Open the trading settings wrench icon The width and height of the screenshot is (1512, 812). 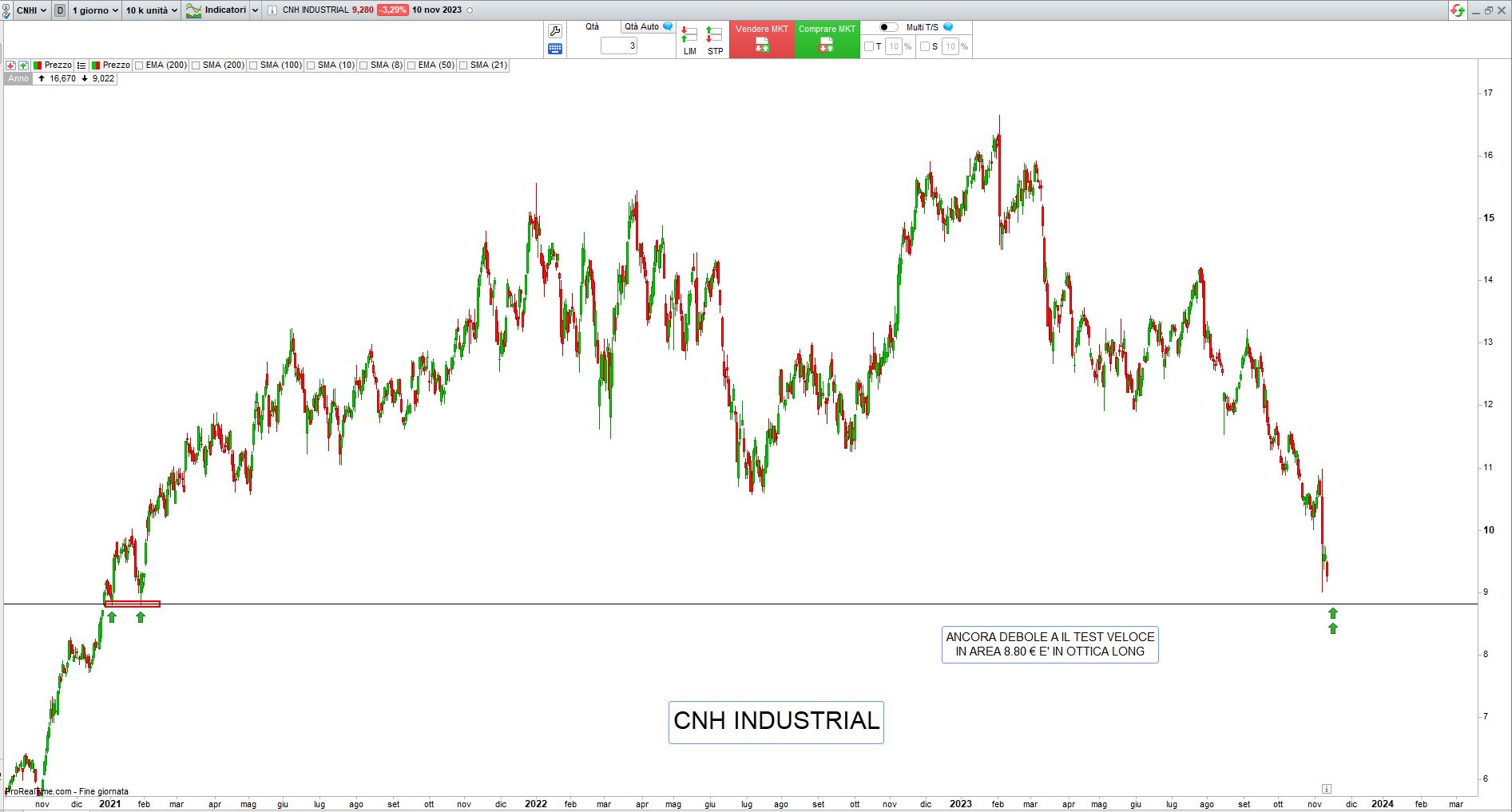[555, 31]
